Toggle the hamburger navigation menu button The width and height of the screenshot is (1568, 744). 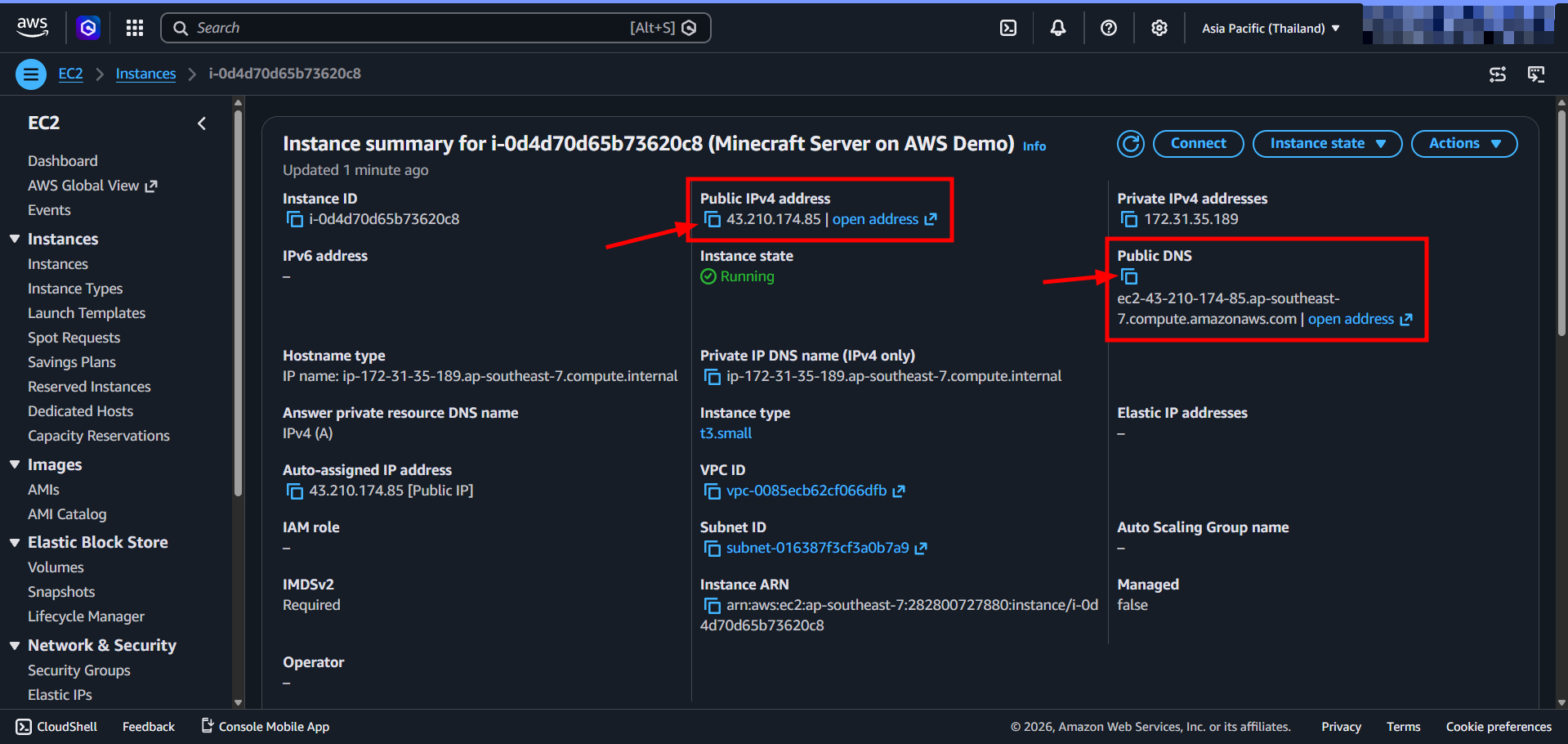coord(31,74)
